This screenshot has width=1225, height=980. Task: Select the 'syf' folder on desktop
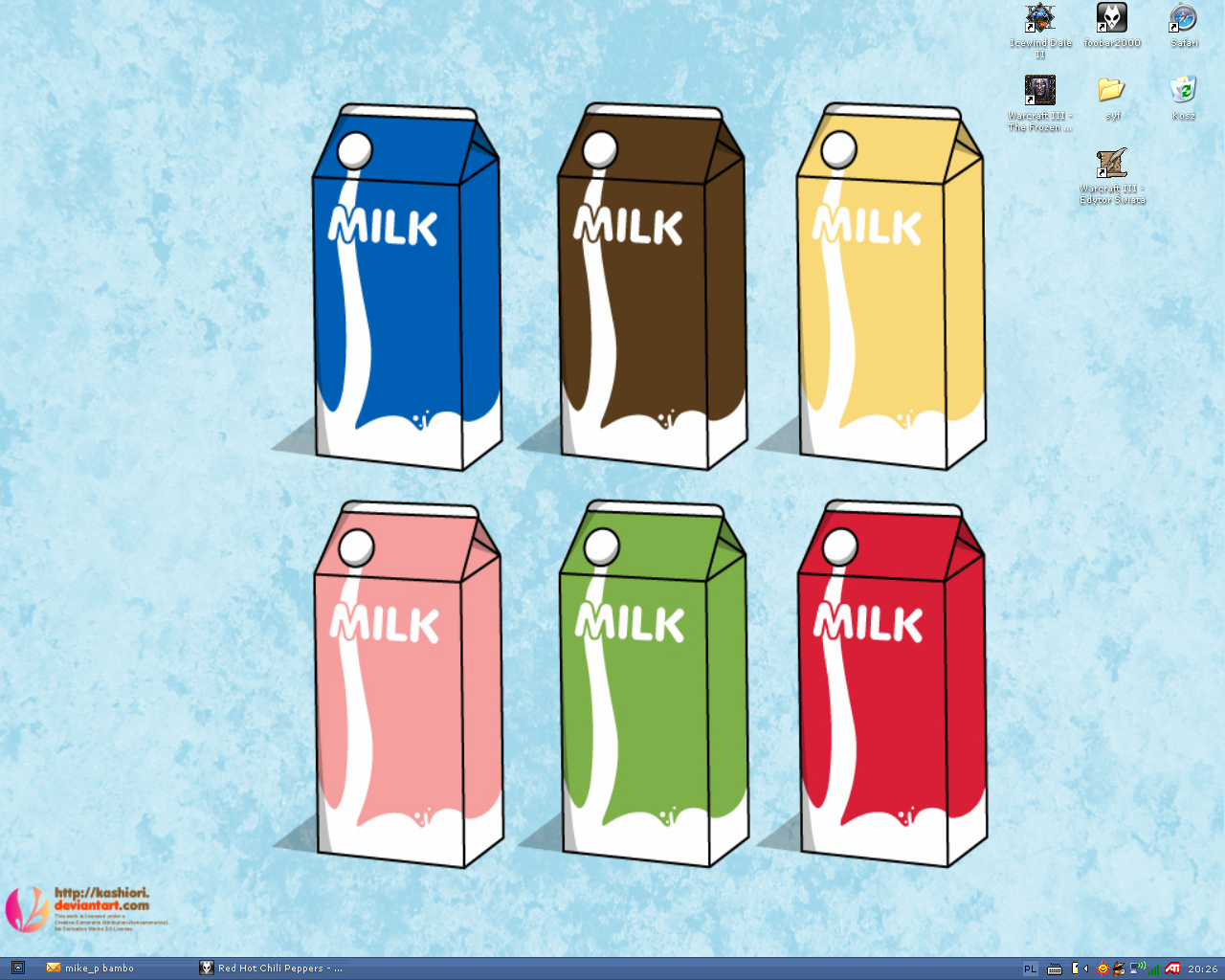click(1111, 91)
